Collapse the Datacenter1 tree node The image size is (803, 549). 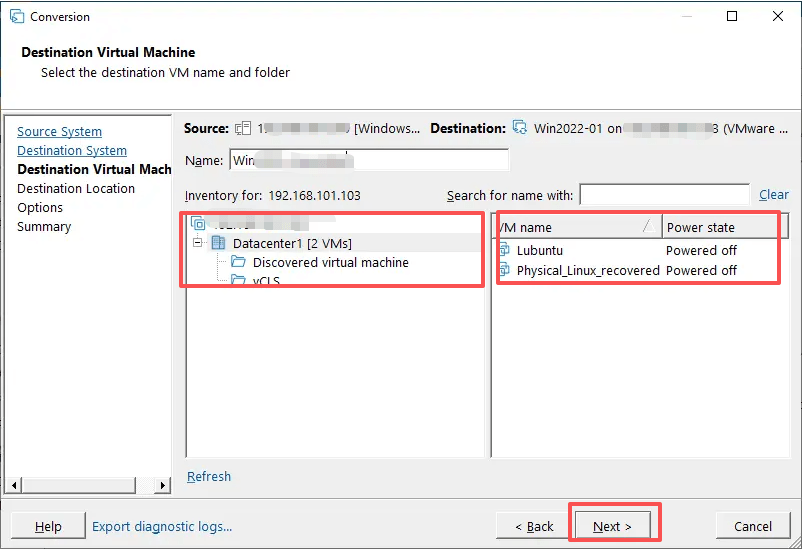pyautogui.click(x=198, y=242)
